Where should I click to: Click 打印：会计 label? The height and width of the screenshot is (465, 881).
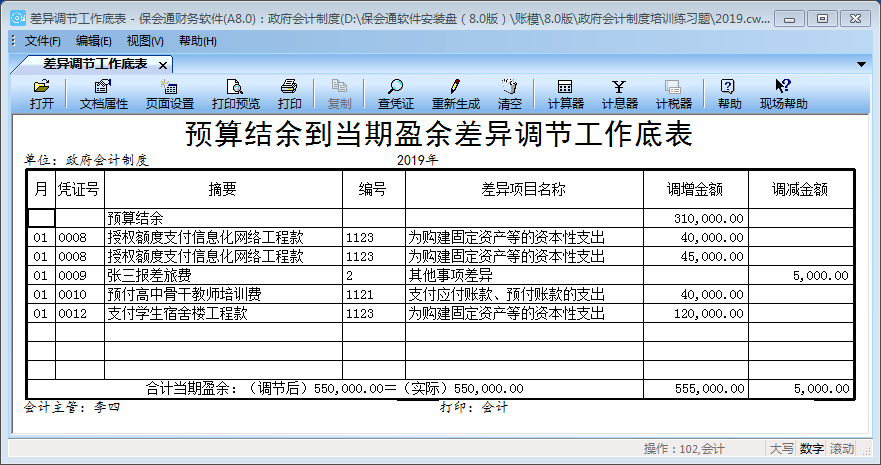[474, 407]
